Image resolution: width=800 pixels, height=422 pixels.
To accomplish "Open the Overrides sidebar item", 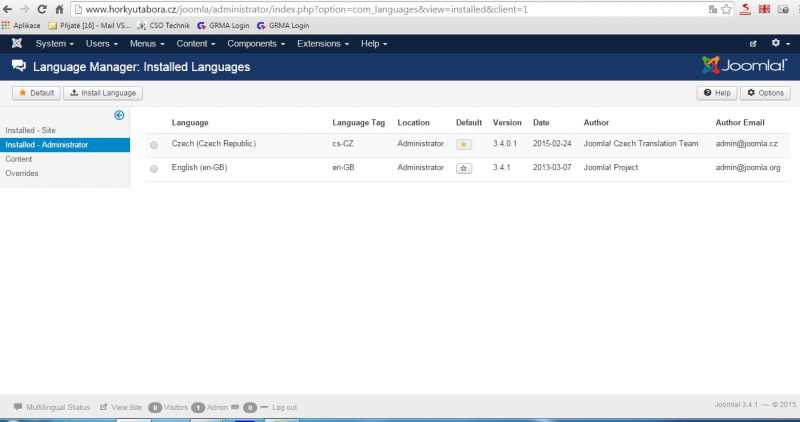I will [23, 173].
